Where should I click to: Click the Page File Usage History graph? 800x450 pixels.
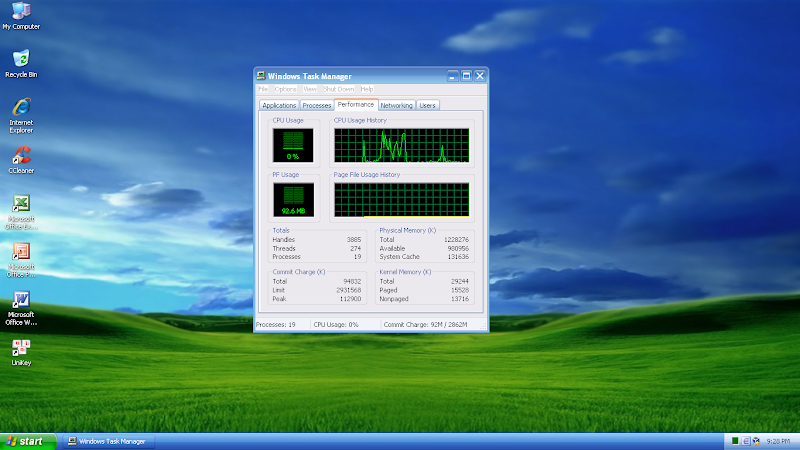(402, 199)
